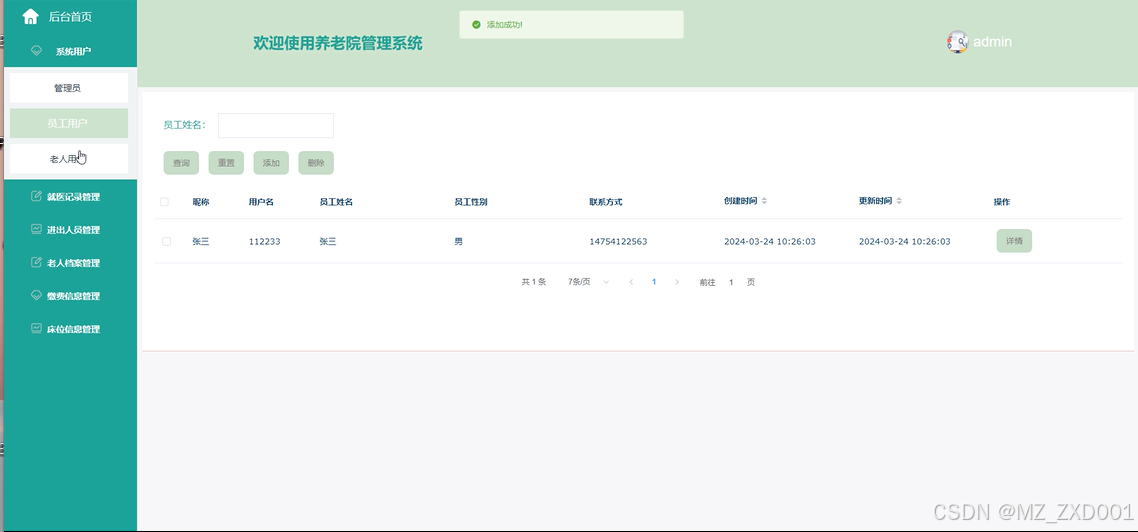Collapse the 系统用户 menu group
Screen dimensions: 1138x532
pos(70,51)
